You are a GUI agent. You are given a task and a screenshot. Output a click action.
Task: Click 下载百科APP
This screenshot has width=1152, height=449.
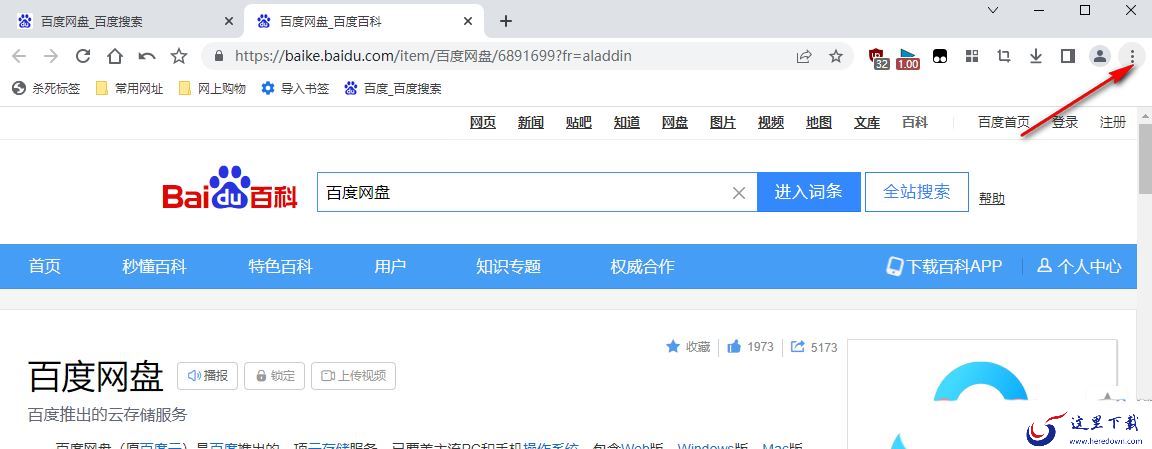tap(944, 267)
